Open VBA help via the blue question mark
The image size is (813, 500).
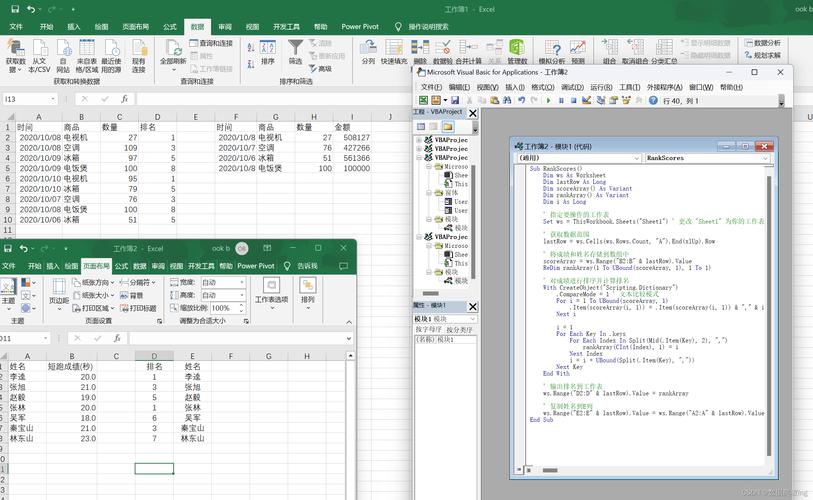pyautogui.click(x=653, y=101)
